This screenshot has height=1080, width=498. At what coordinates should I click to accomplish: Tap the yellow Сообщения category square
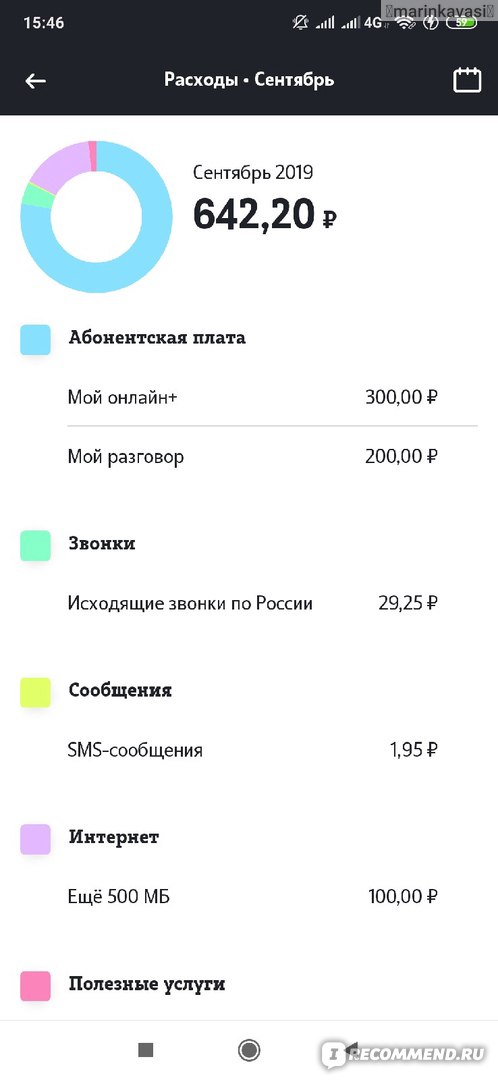(x=35, y=692)
